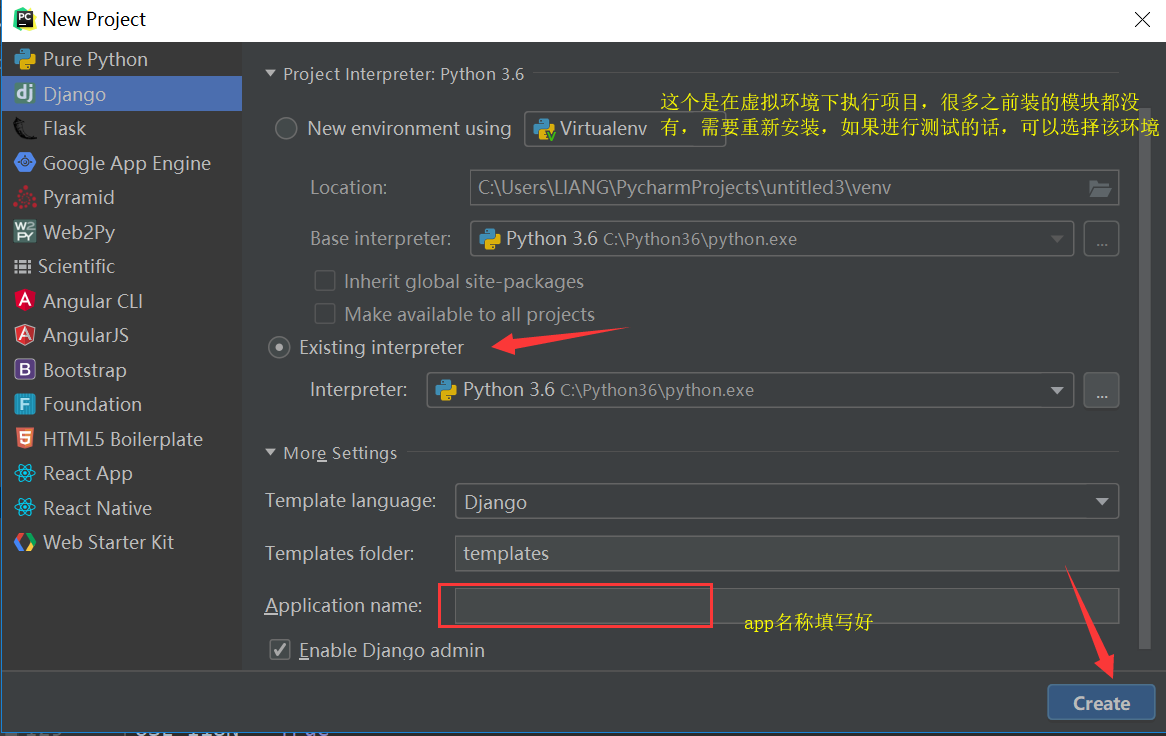Click the interpreter browse ellipsis button

point(1101,390)
